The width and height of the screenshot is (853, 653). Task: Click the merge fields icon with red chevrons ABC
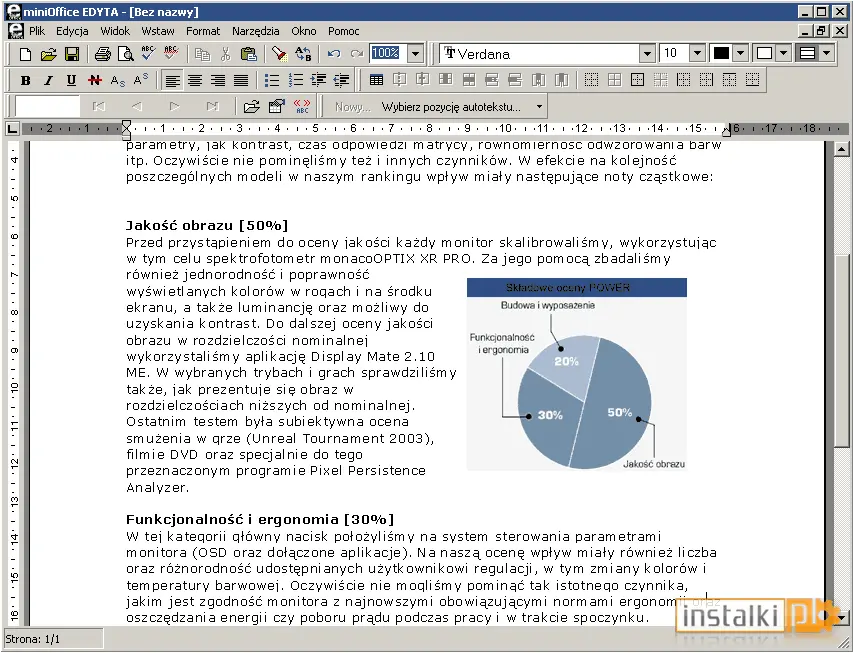[302, 107]
